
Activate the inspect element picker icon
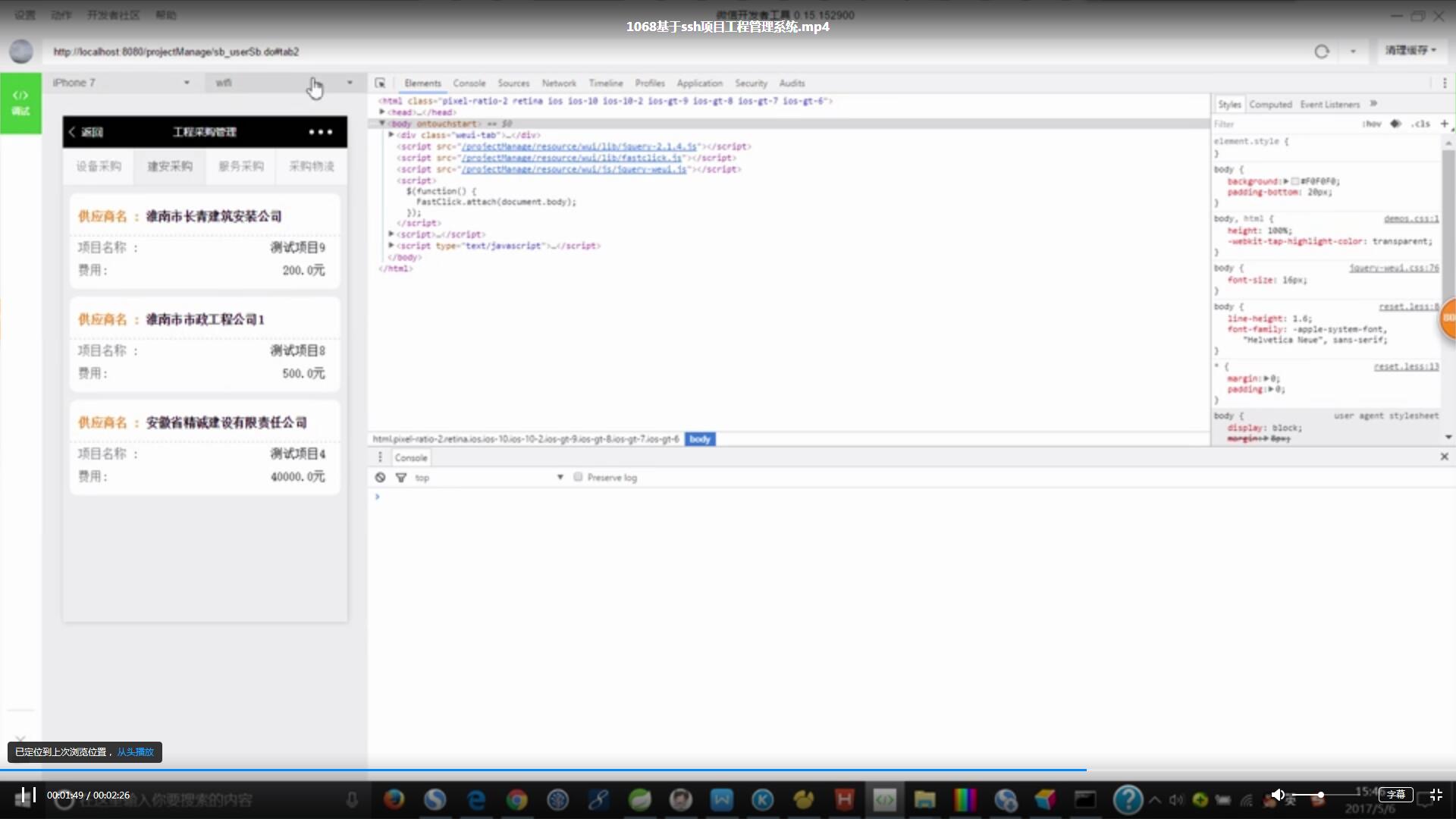point(380,83)
